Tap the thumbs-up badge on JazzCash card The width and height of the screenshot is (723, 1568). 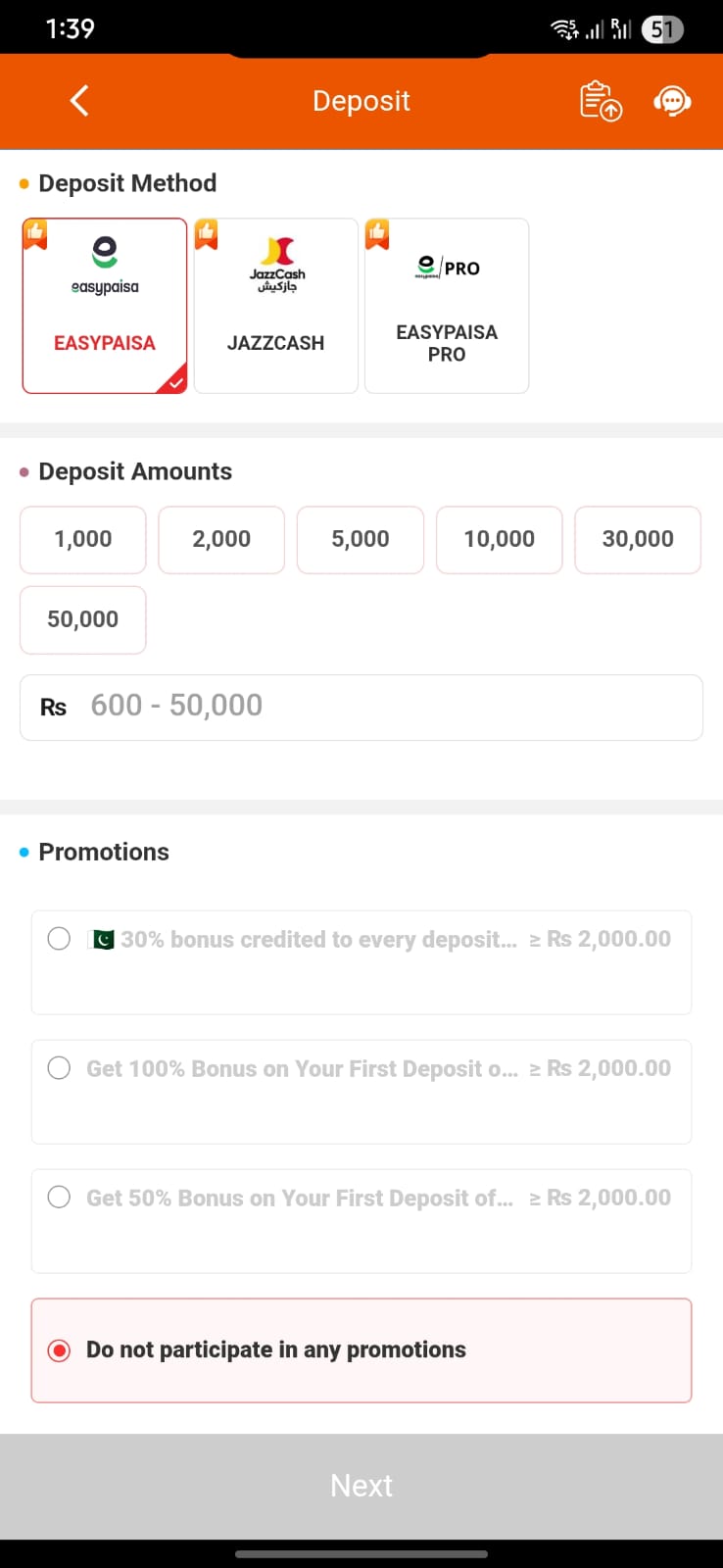tap(206, 233)
